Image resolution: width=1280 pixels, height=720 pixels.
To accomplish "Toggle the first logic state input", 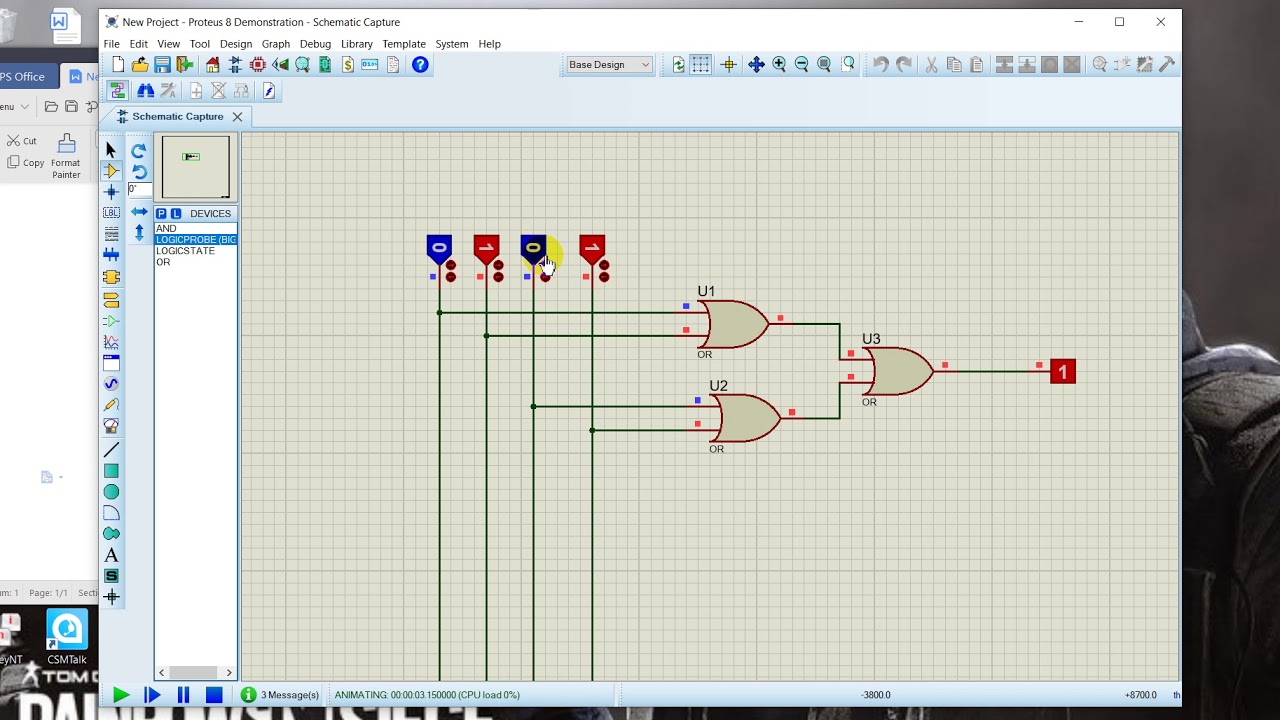I will tap(439, 248).
